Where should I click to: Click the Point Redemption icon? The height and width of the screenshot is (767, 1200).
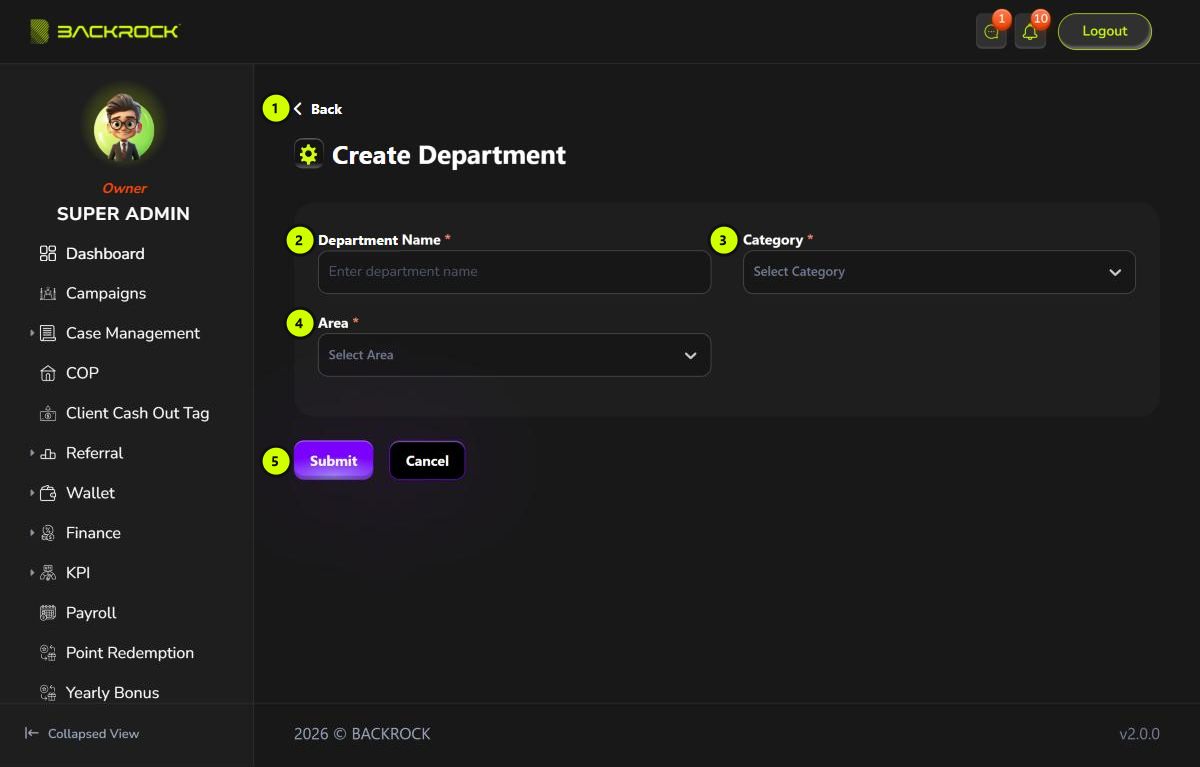tap(48, 654)
